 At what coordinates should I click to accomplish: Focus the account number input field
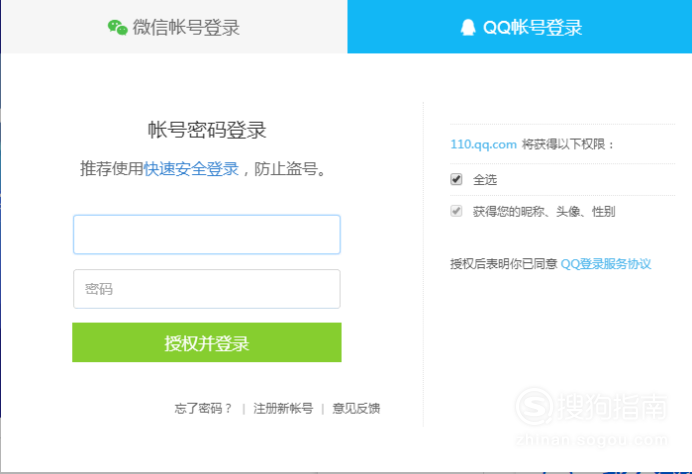pyautogui.click(x=207, y=234)
